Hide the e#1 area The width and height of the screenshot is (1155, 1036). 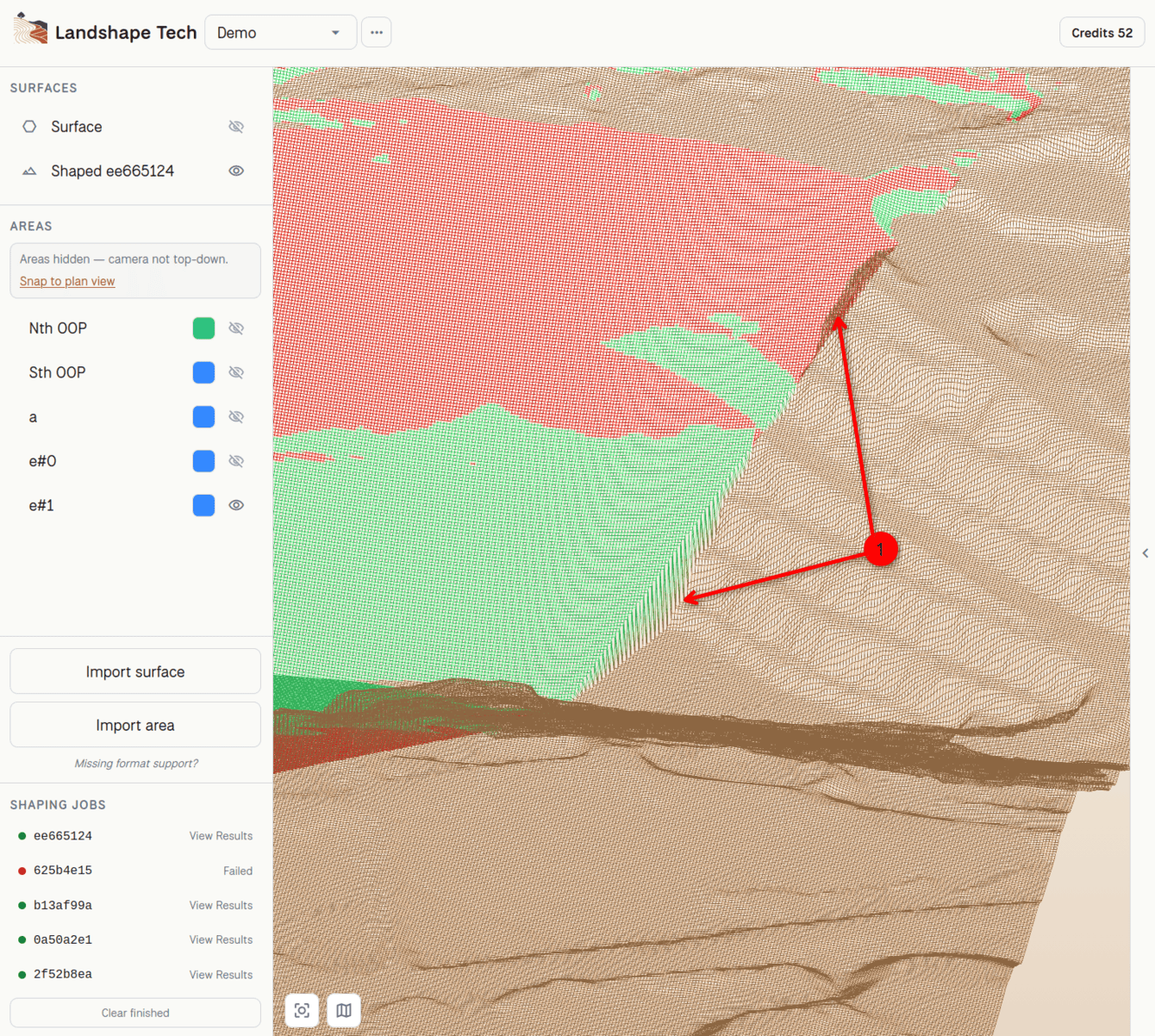(236, 505)
